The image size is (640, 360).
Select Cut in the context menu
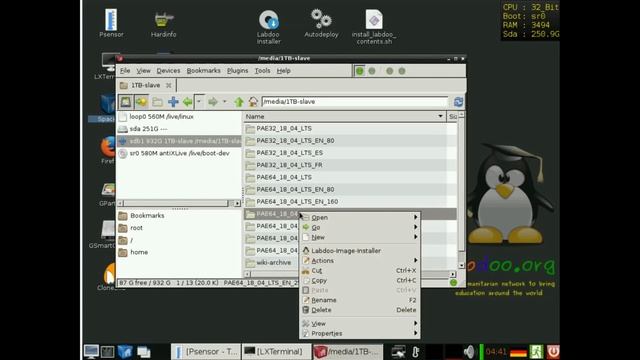(360, 271)
